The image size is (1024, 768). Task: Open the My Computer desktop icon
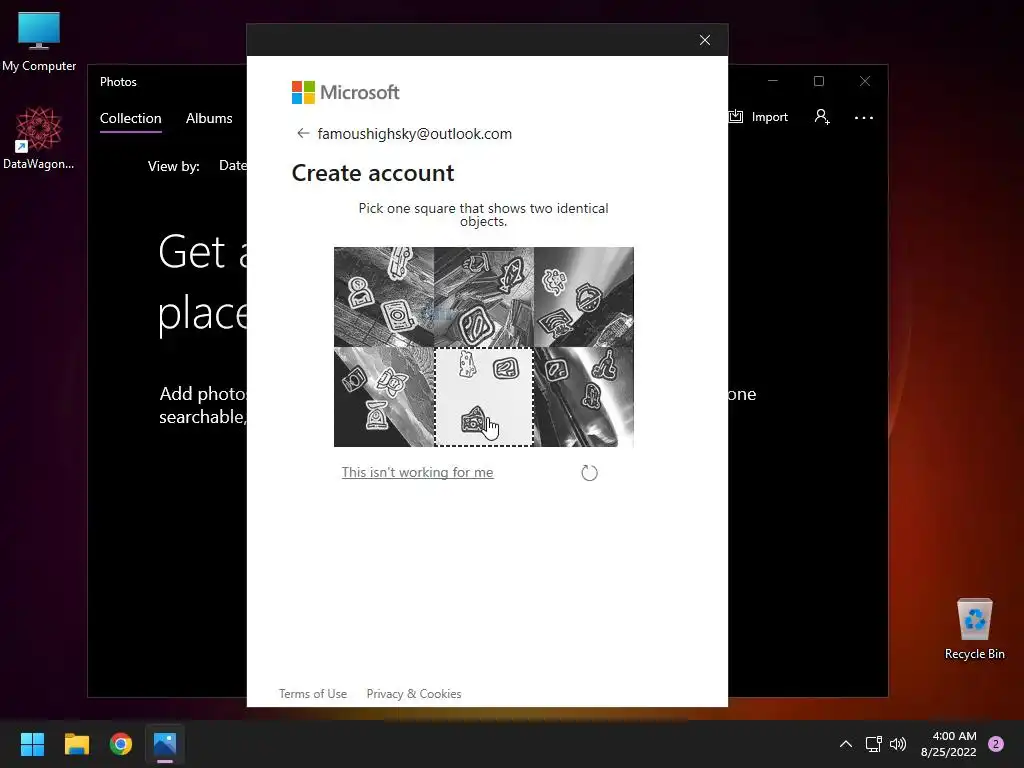[x=39, y=41]
